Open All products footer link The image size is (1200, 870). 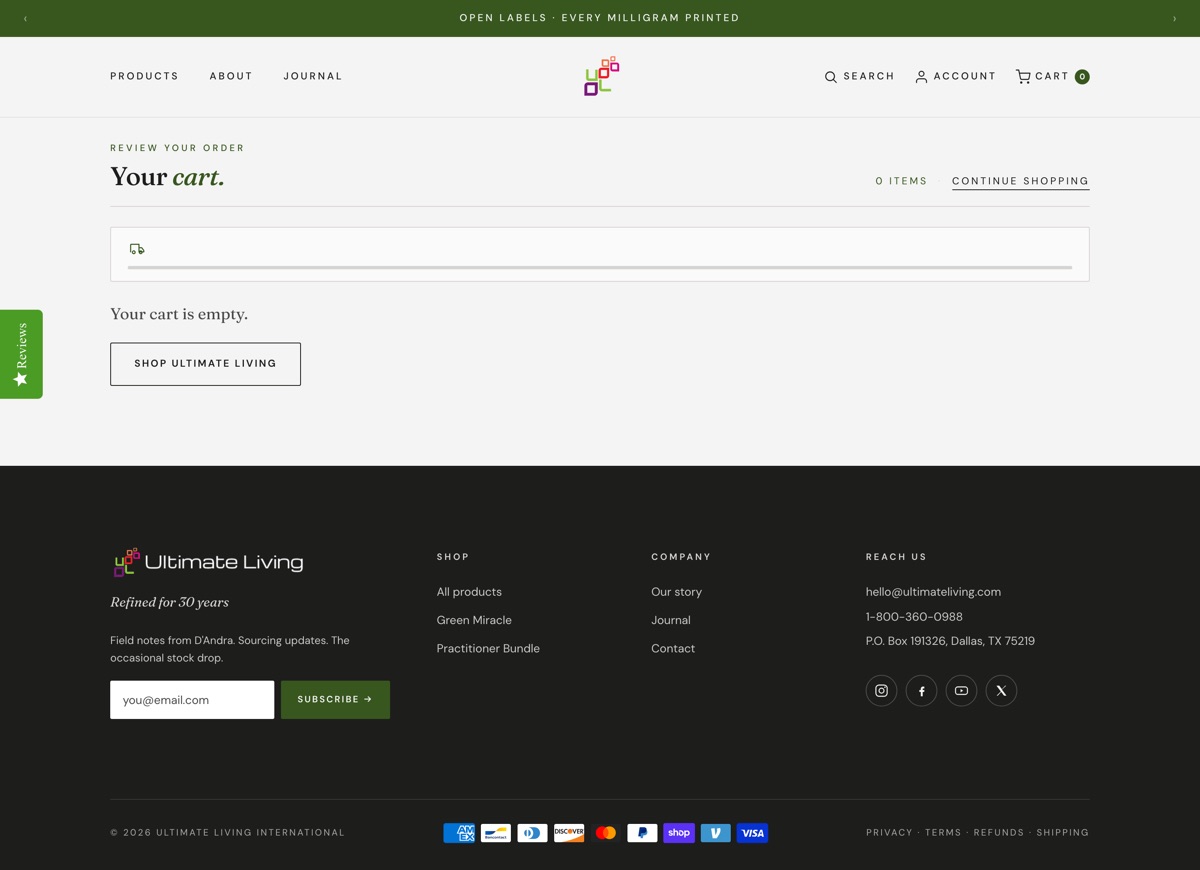coord(469,592)
